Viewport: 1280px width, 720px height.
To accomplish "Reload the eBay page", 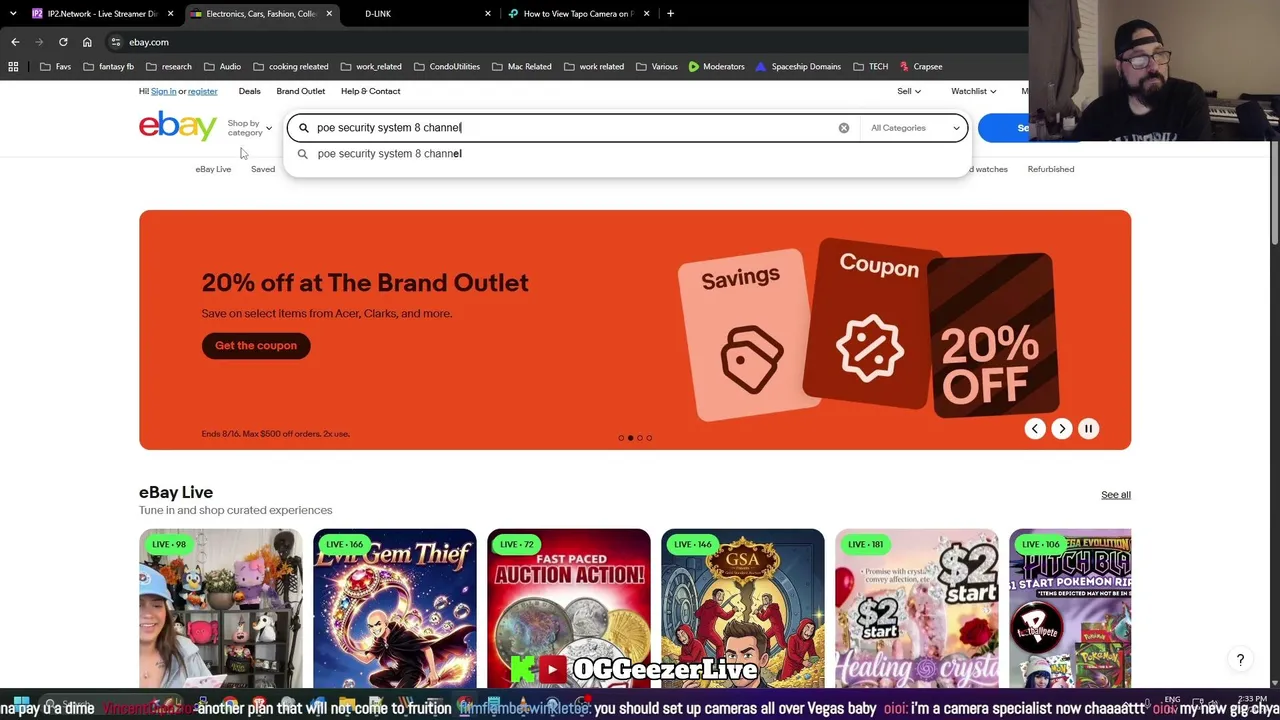I will click(x=63, y=42).
